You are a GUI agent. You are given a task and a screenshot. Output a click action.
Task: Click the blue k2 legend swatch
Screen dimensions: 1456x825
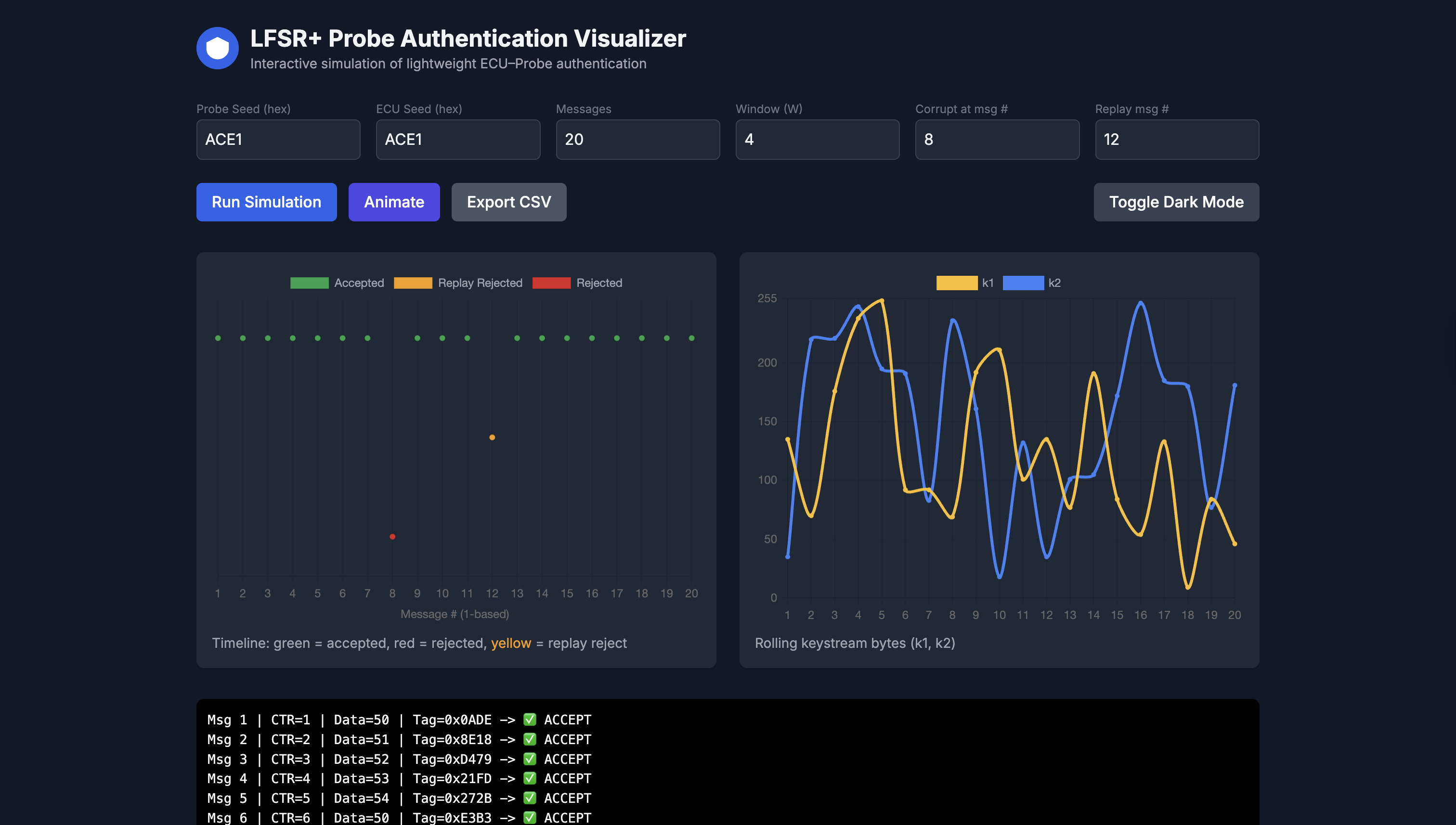1023,282
